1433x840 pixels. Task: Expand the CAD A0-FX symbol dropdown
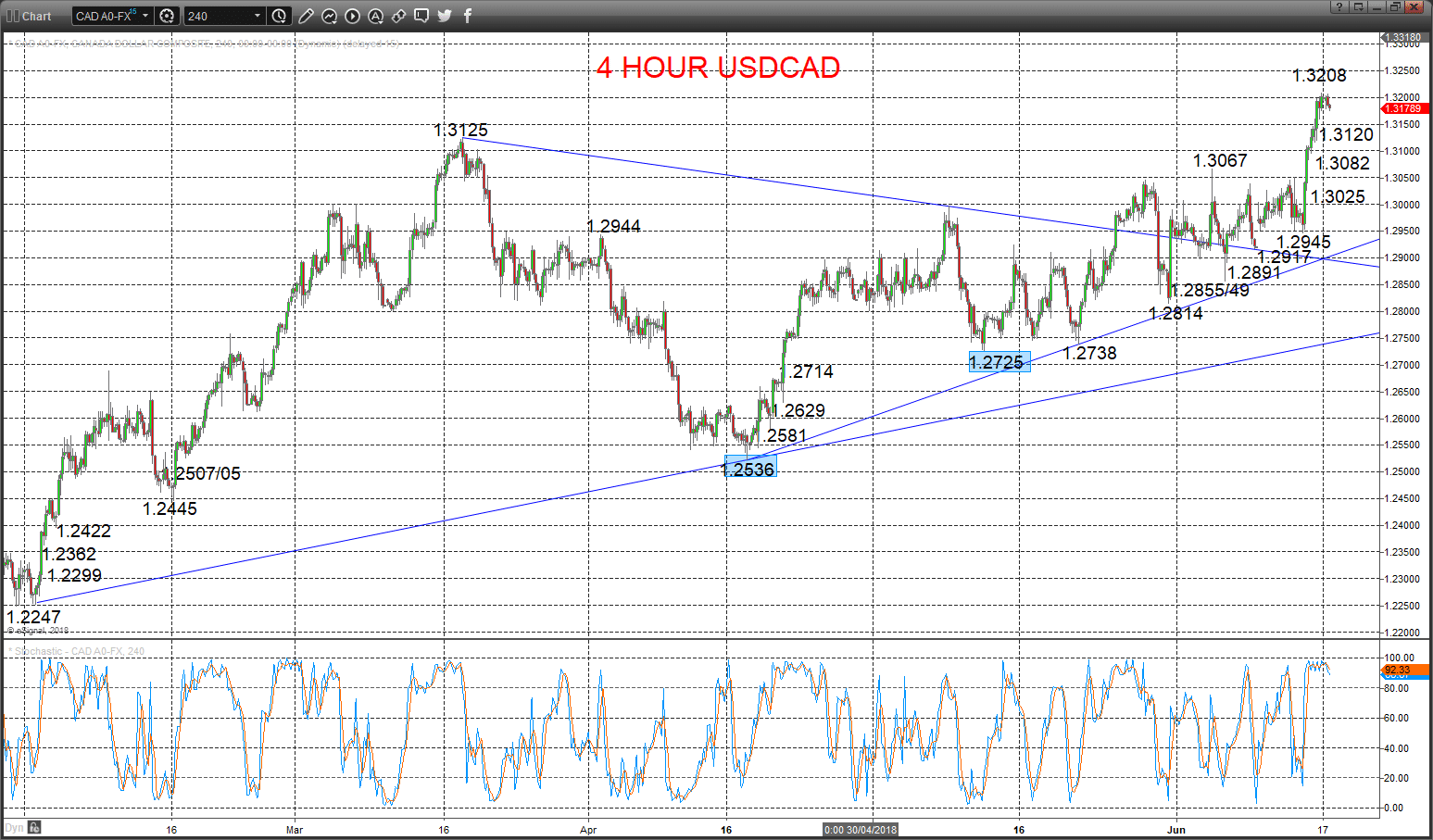[145, 16]
